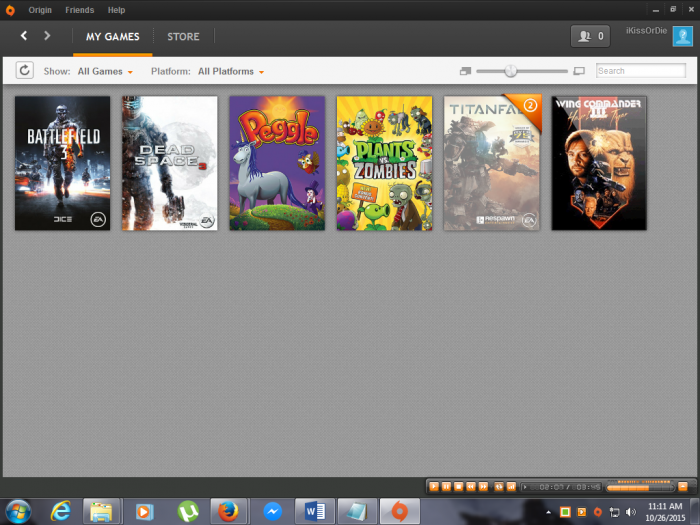Image resolution: width=700 pixels, height=525 pixels.
Task: Click the orange player tray icon
Action: pyautogui.click(x=582, y=512)
